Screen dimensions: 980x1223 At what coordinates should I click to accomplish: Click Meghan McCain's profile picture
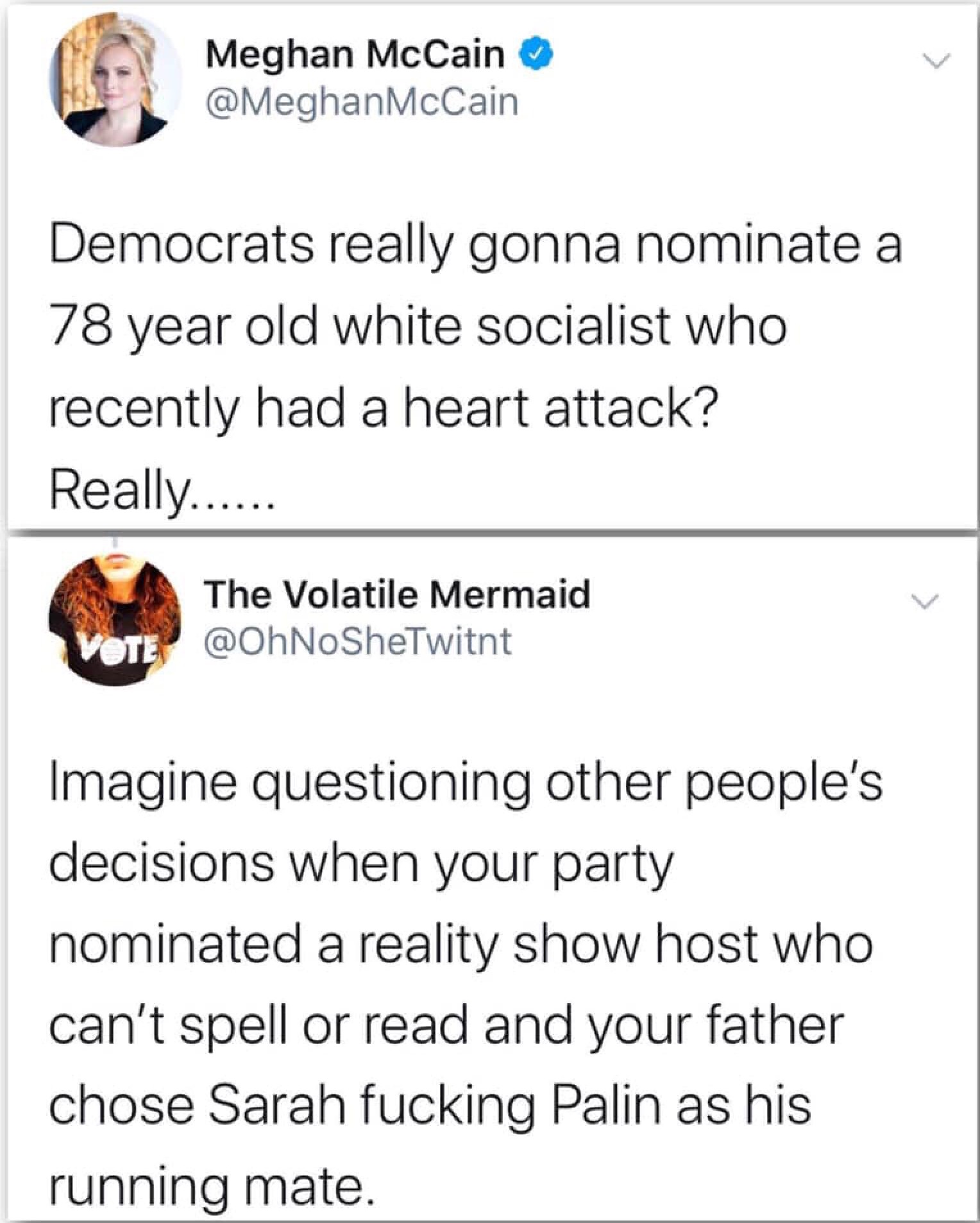[x=115, y=80]
